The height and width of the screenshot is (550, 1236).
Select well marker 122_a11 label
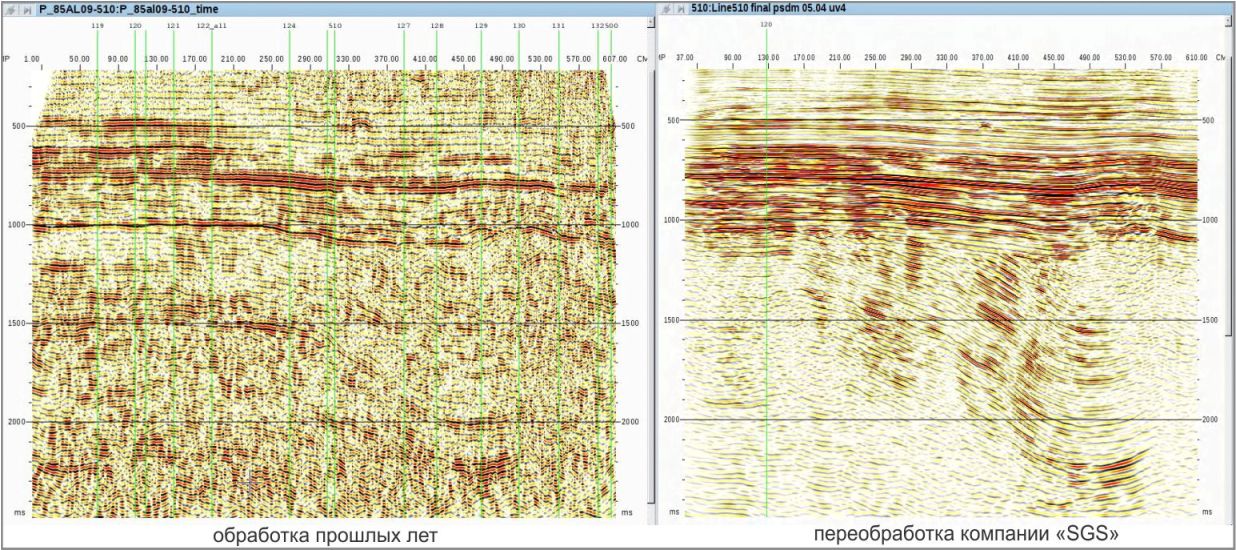pyautogui.click(x=211, y=24)
